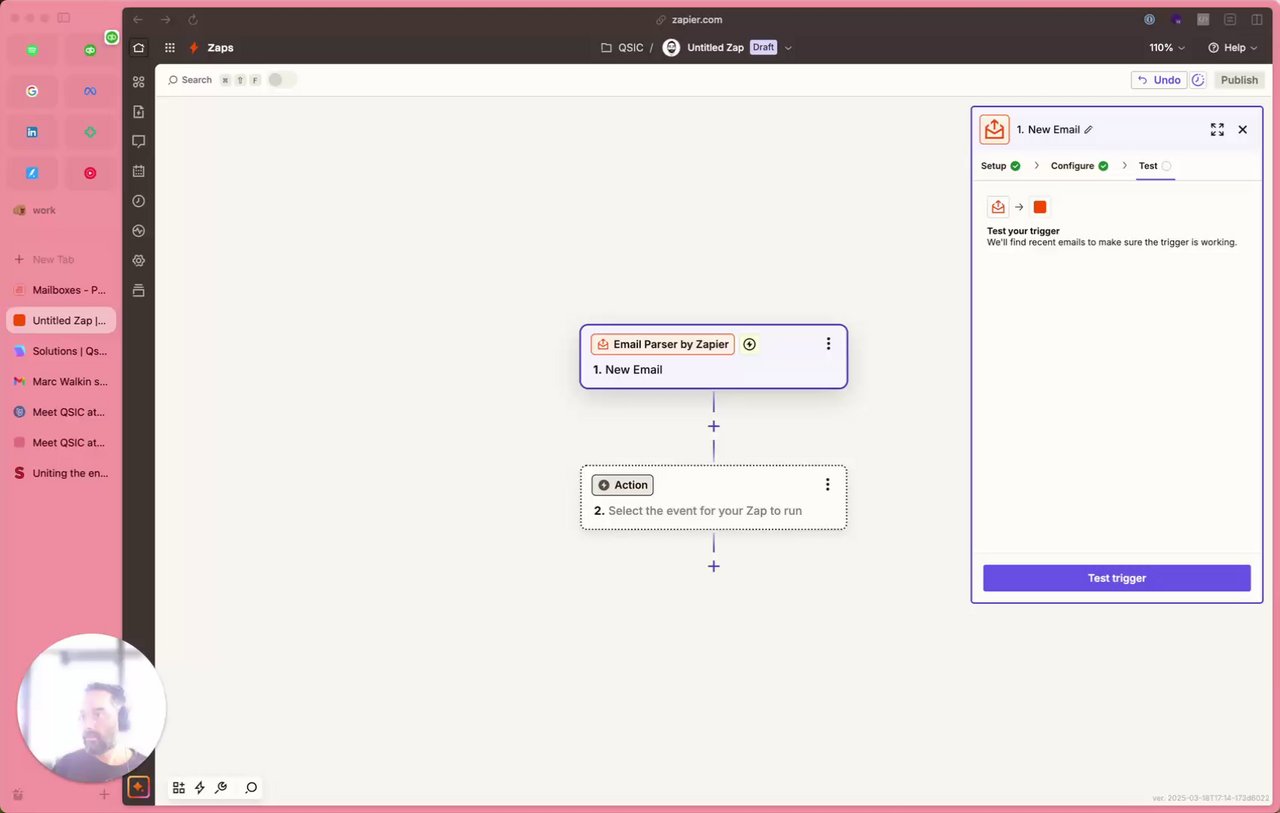The width and height of the screenshot is (1280, 813).
Task: Add a step below the Action card
Action: (x=713, y=566)
